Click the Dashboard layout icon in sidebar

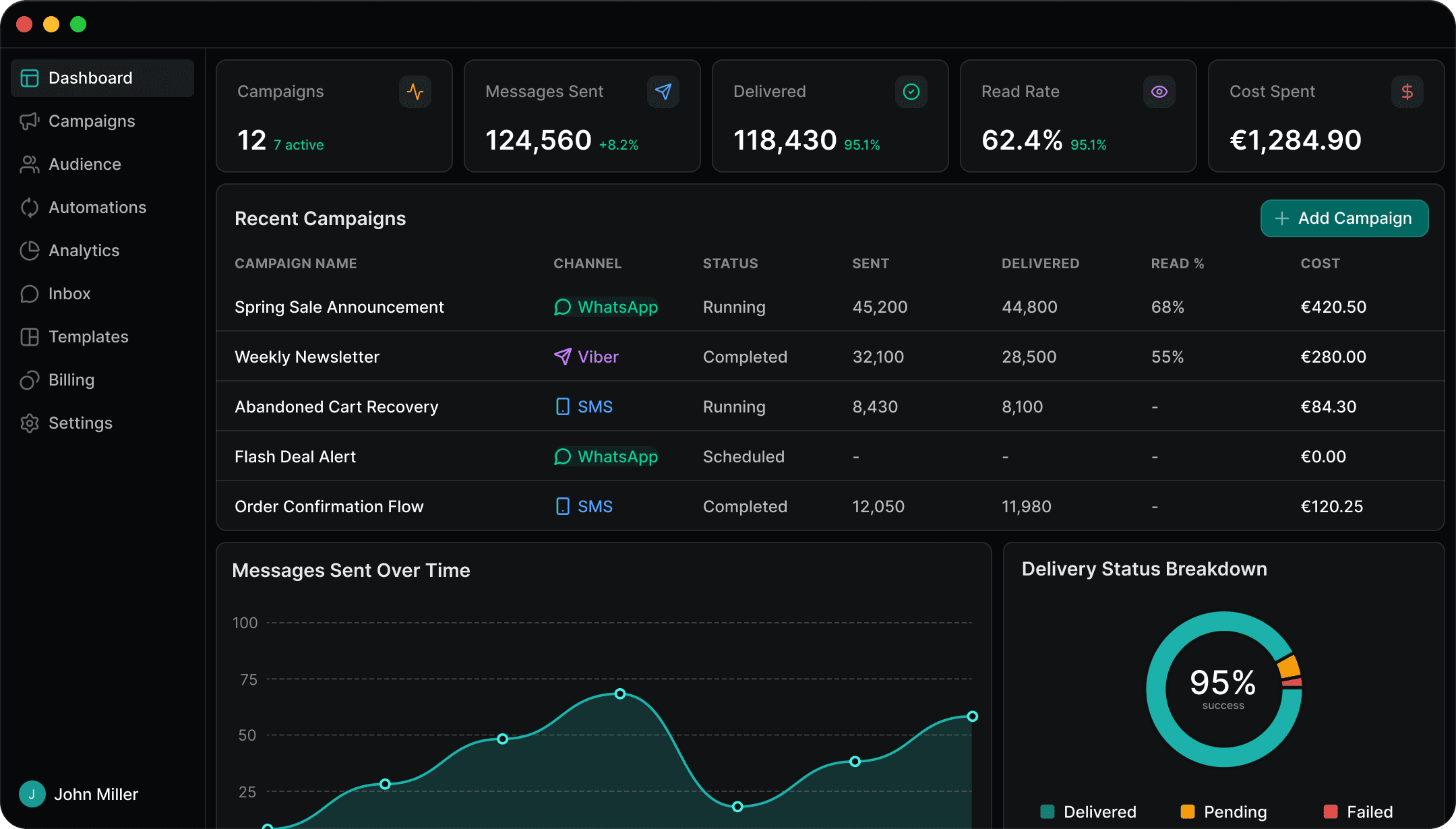pyautogui.click(x=30, y=78)
